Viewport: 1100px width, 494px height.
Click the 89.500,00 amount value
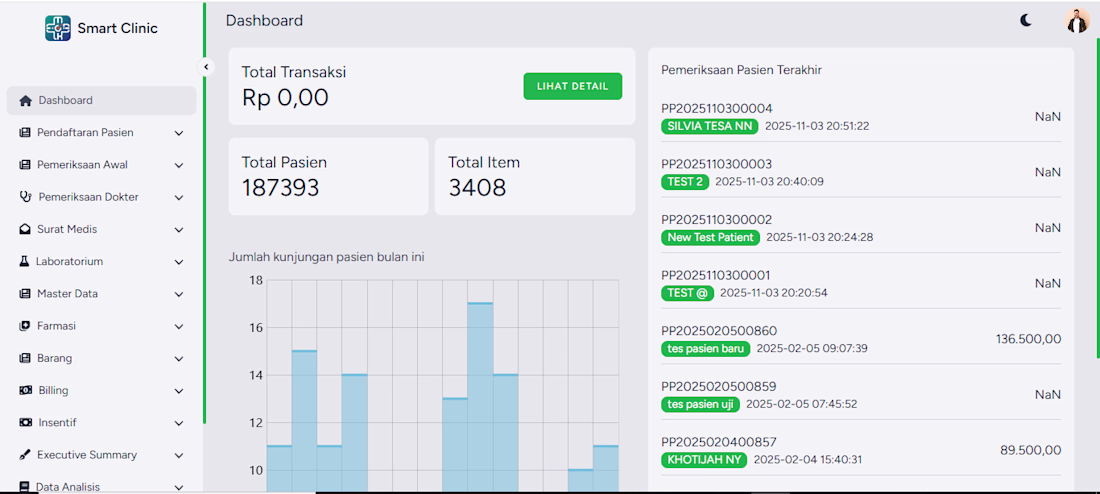tap(1031, 450)
